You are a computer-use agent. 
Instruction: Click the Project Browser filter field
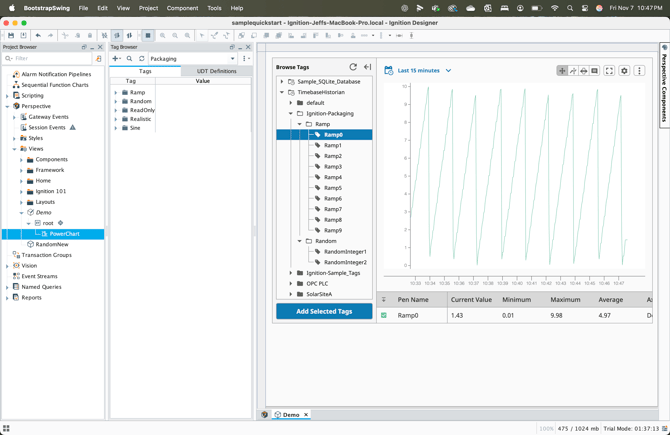(50, 59)
